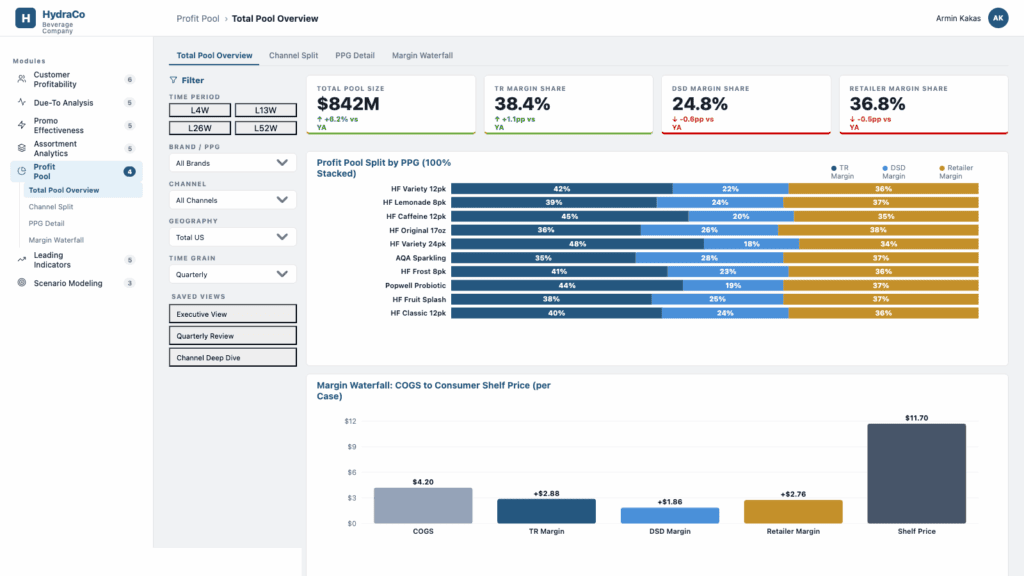
Task: Open Assortment Analytics in the sidebar
Action: click(76, 148)
